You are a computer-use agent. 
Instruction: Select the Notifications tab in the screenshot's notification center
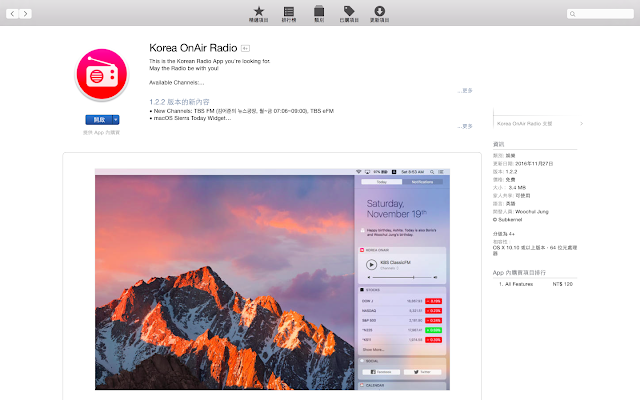(x=422, y=182)
